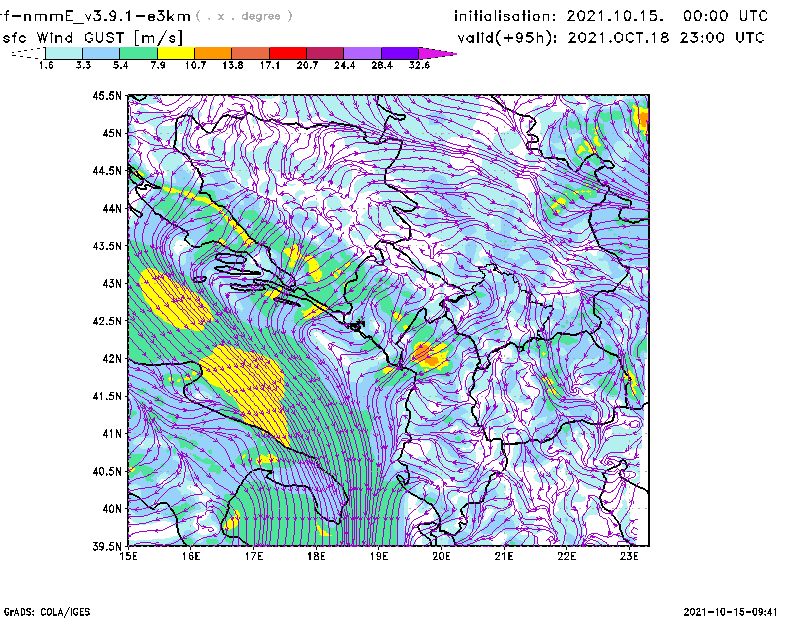Click the 45.5N latitude label
This screenshot has height=618, width=800.
point(107,95)
